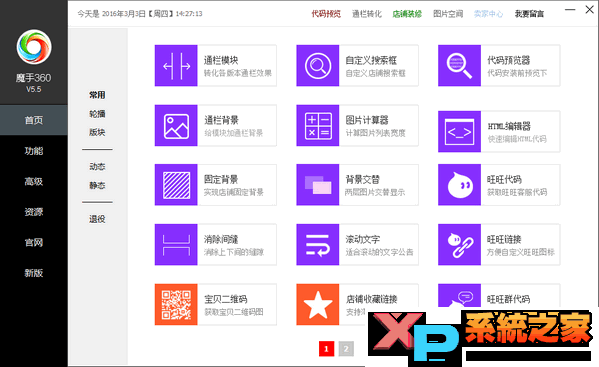599x367 pixels.
Task: Go to page 2 of tools
Action: [x=346, y=349]
